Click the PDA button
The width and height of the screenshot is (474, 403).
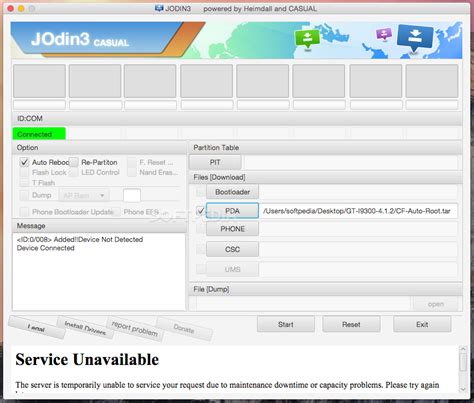click(232, 211)
